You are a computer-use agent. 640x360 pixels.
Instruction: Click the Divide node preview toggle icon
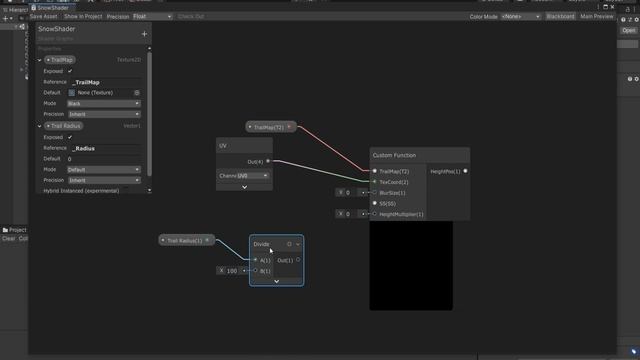pos(289,244)
